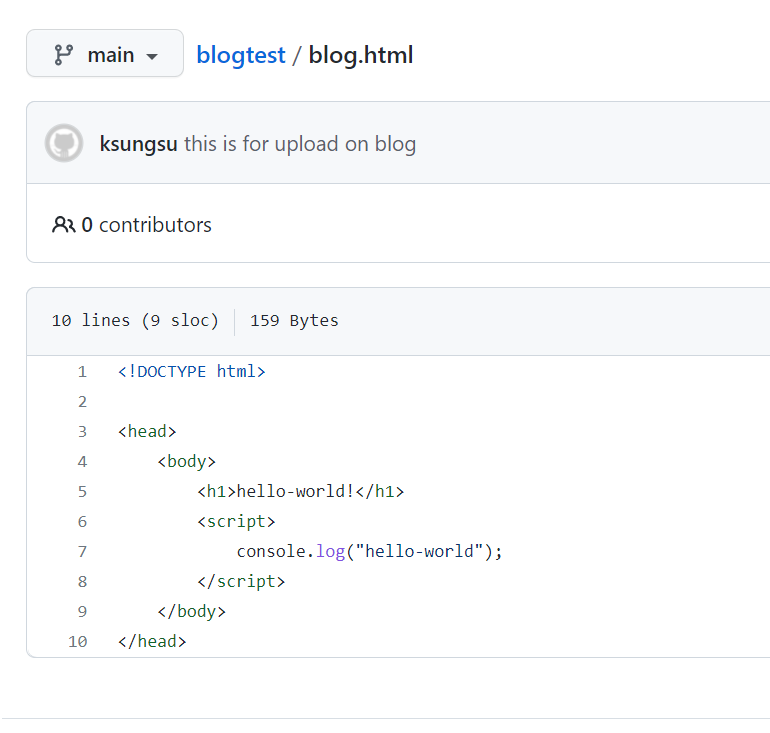Open commit message "this is for upload on blog"
This screenshot has width=770, height=733.
[300, 144]
